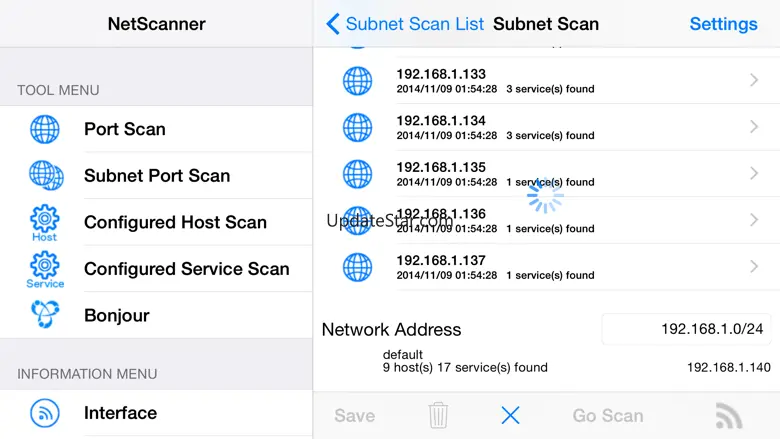The image size is (780, 439).
Task: Open details chevron for 192.168.1.134
Action: pos(754,127)
